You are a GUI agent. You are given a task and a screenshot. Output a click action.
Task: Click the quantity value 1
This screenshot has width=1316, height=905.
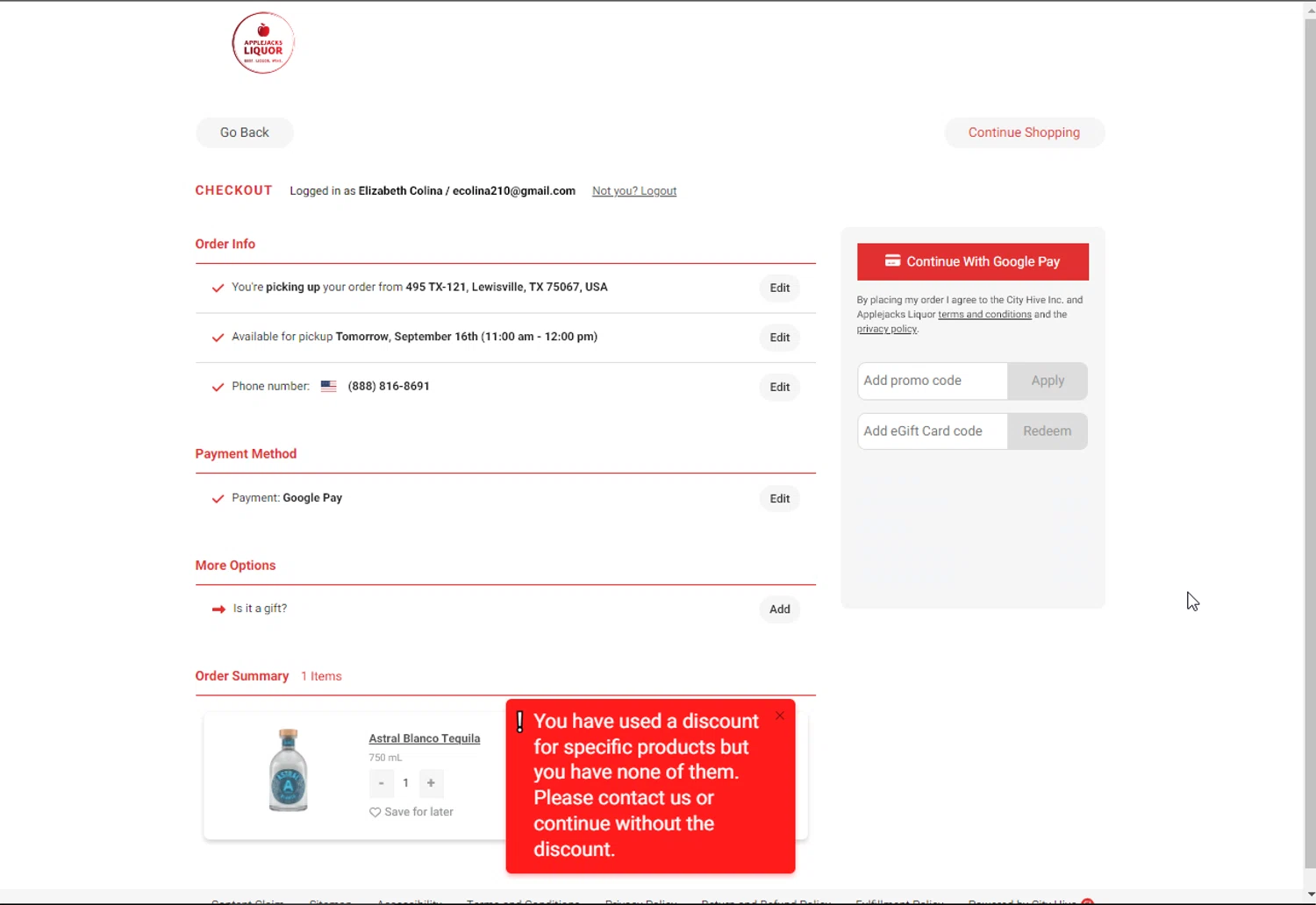click(x=405, y=783)
